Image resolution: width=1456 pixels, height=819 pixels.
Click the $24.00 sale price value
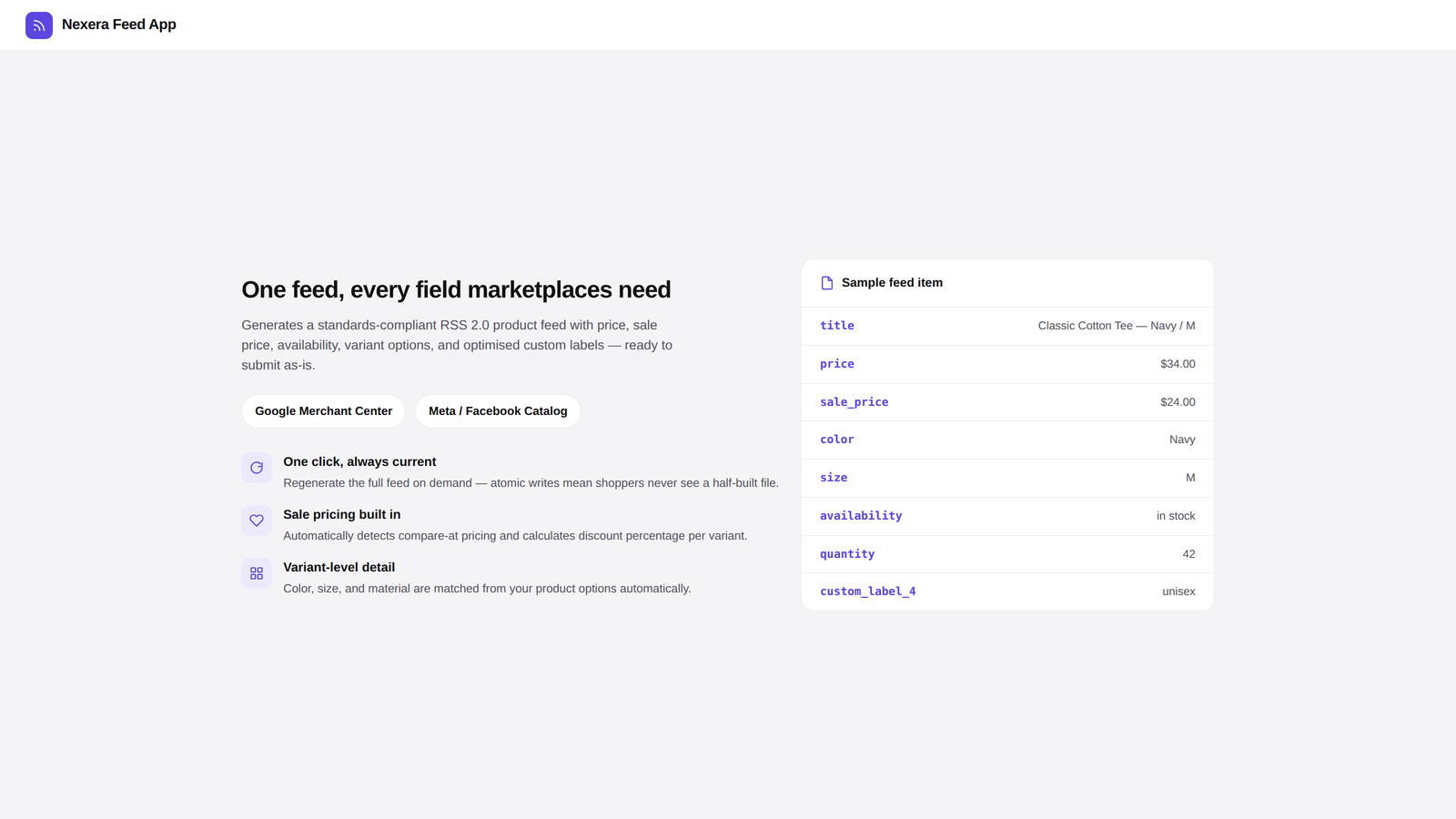click(x=1178, y=402)
